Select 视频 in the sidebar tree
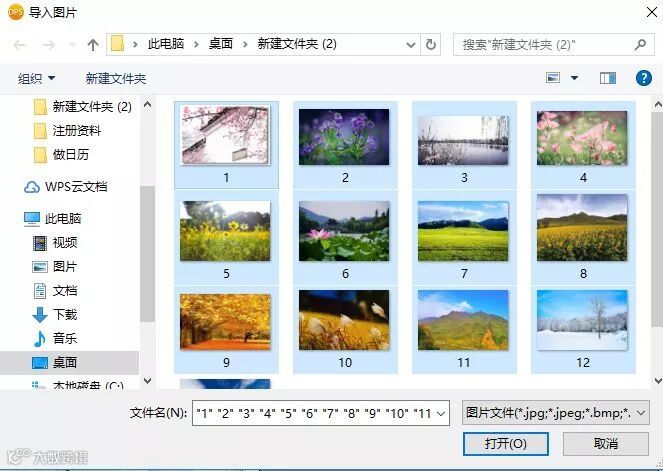The height and width of the screenshot is (471, 663). tap(65, 243)
